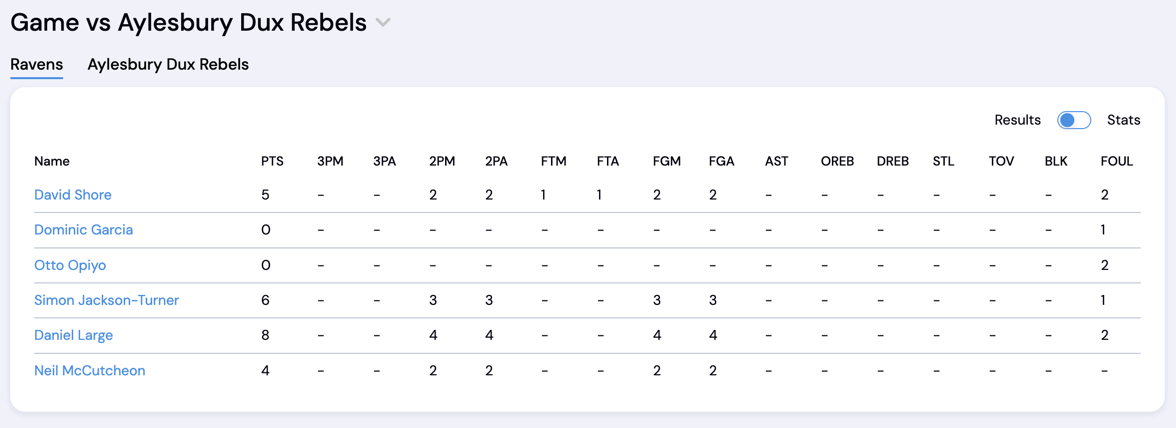Click the FGA column header
Viewport: 1176px width, 428px height.
pos(721,161)
